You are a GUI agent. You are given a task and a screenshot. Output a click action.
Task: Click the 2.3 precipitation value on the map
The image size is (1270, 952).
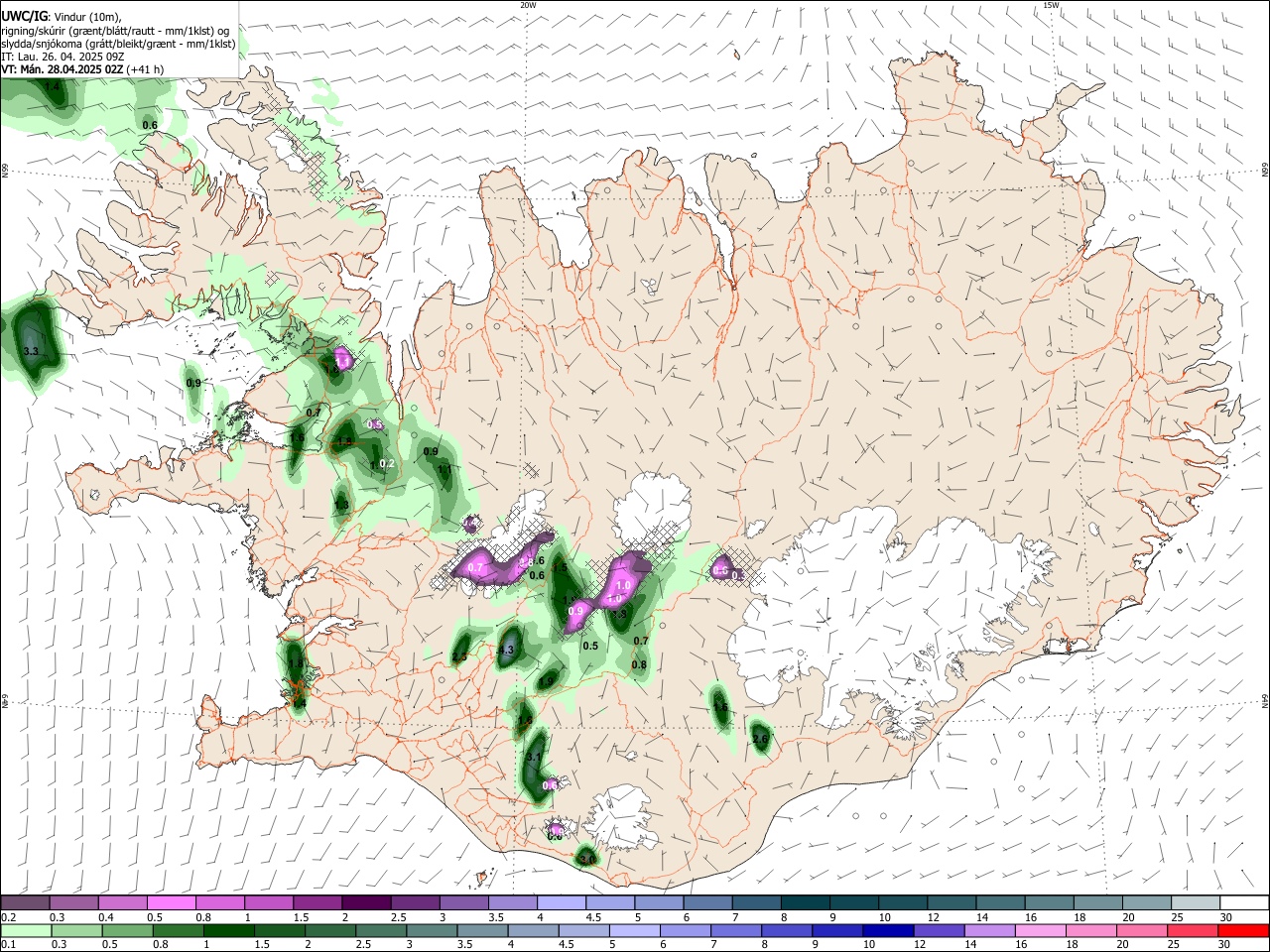coord(459,656)
